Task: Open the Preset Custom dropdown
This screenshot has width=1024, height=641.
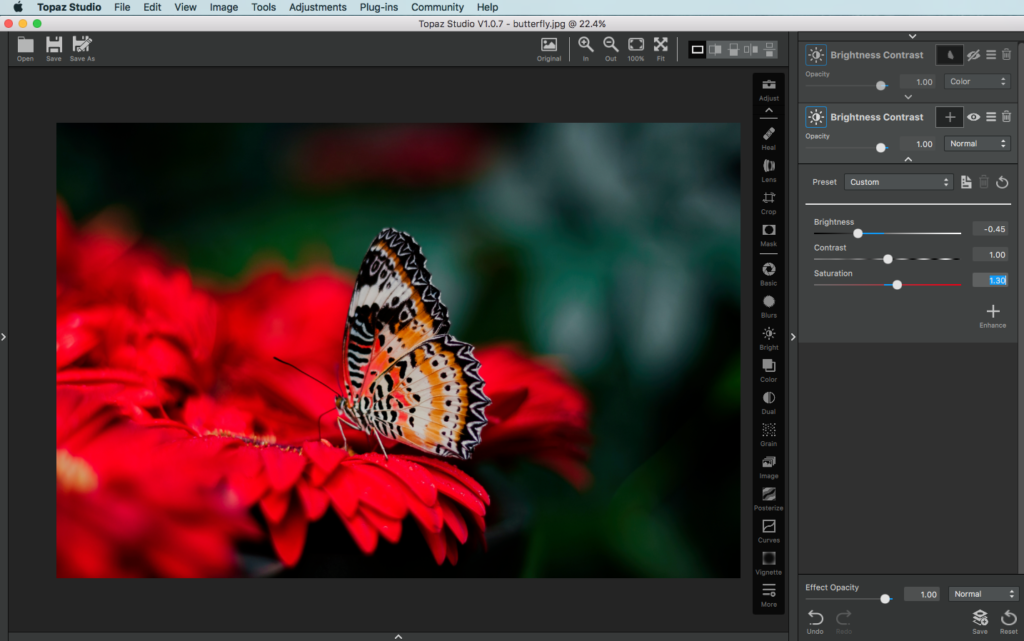Action: click(x=899, y=182)
